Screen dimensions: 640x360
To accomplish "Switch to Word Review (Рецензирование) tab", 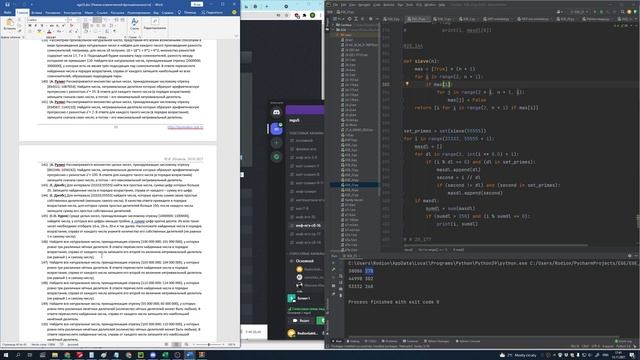I will pos(139,13).
